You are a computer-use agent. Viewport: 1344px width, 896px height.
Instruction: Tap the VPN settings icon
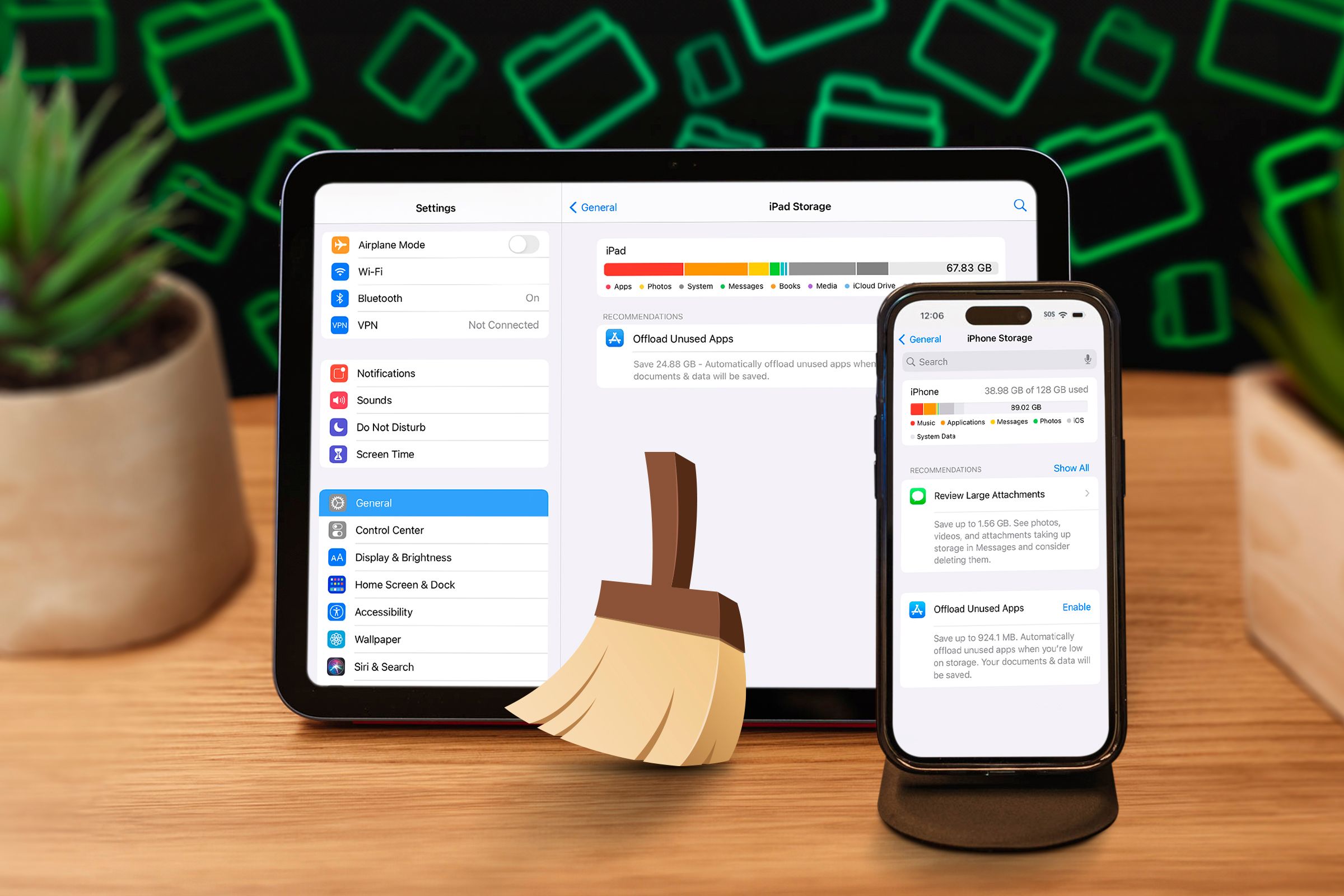pos(340,325)
